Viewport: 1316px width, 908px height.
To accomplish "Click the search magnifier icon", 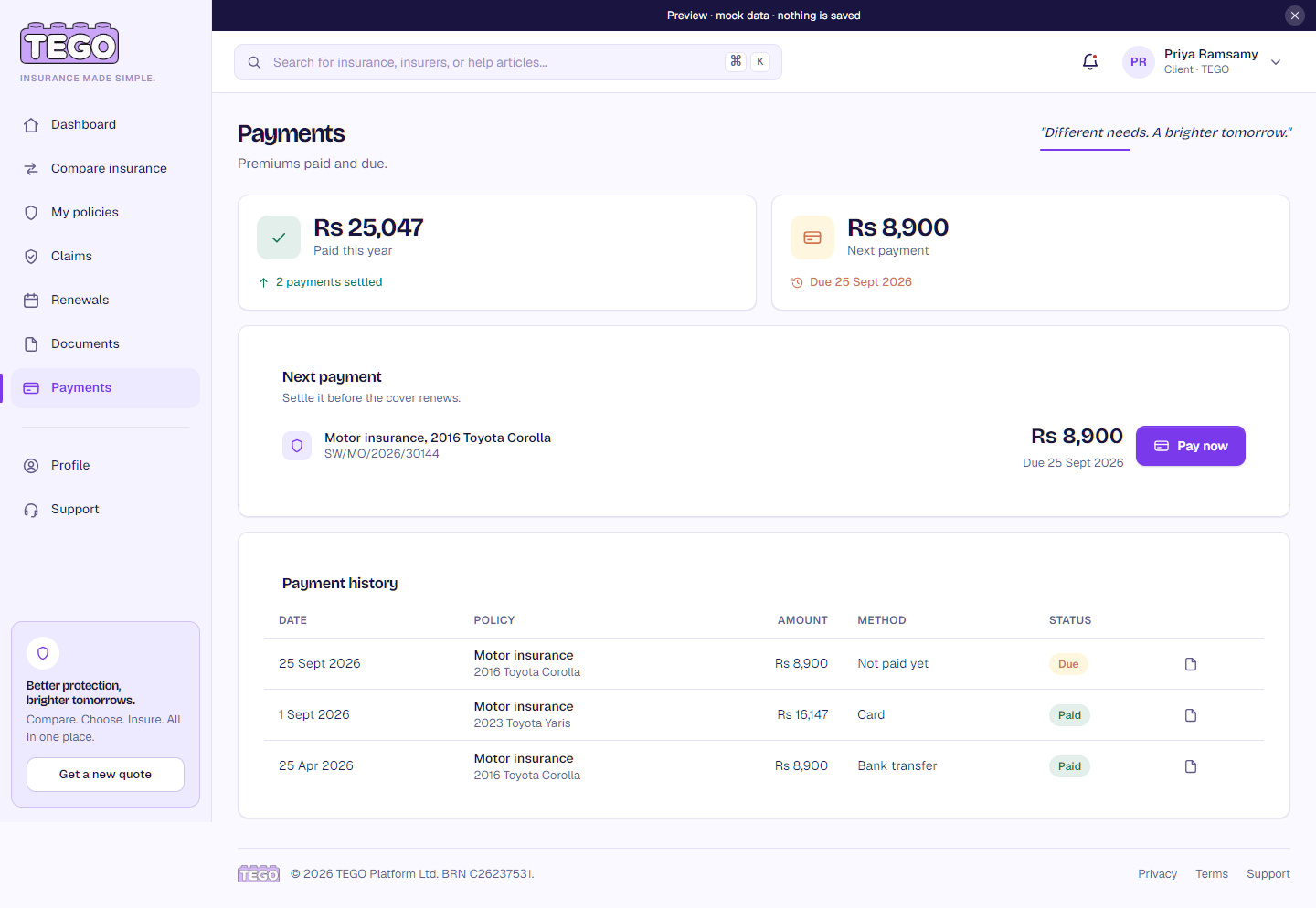I will click(254, 62).
